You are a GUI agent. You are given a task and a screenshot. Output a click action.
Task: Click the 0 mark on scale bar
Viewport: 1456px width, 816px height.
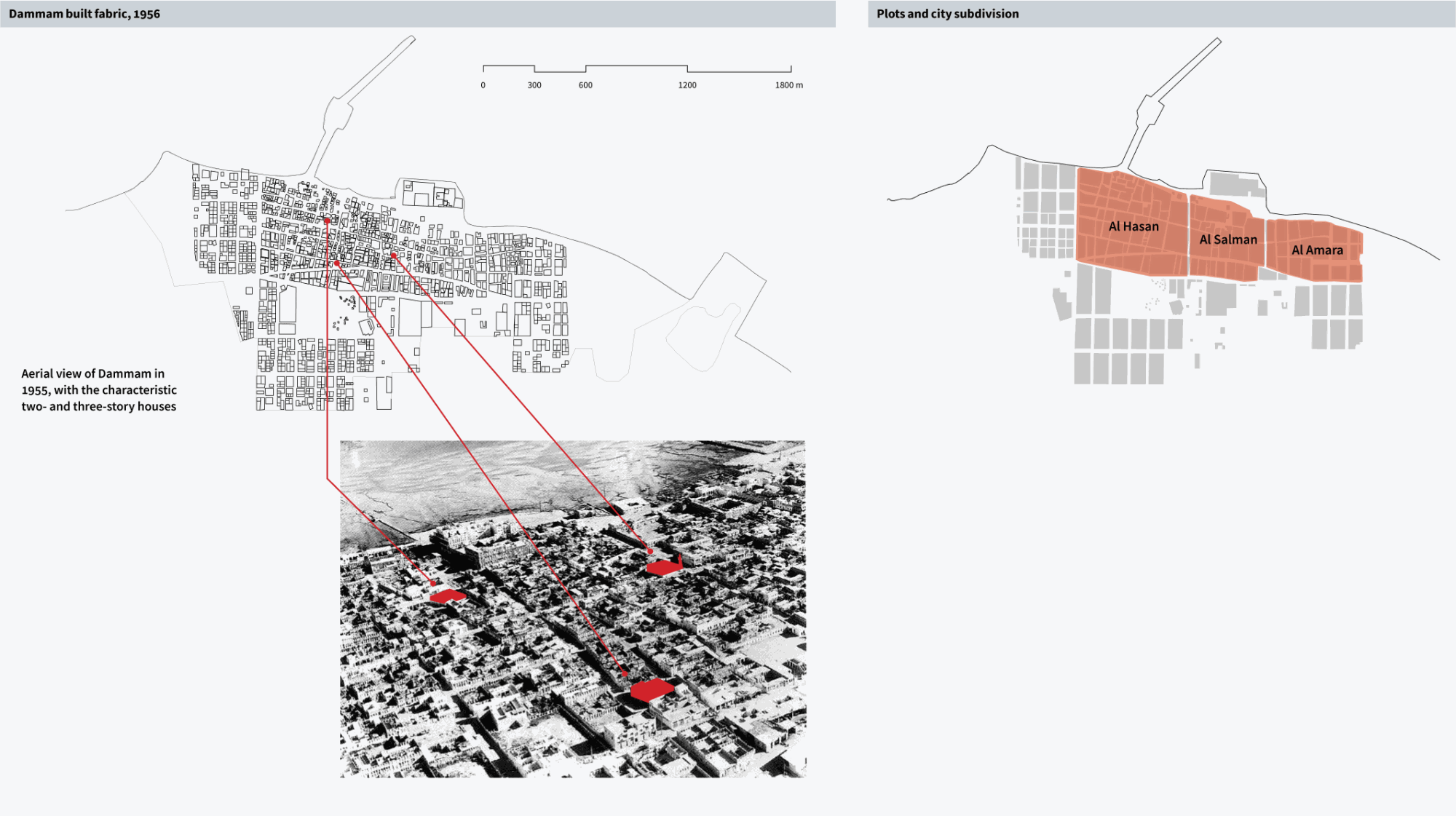point(483,85)
